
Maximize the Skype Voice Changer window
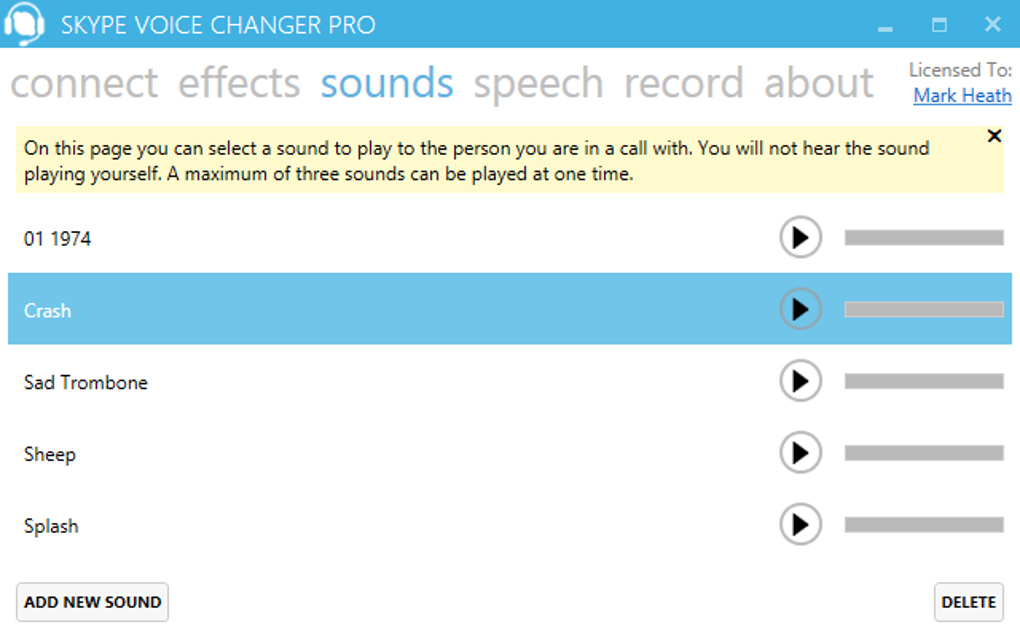[939, 25]
